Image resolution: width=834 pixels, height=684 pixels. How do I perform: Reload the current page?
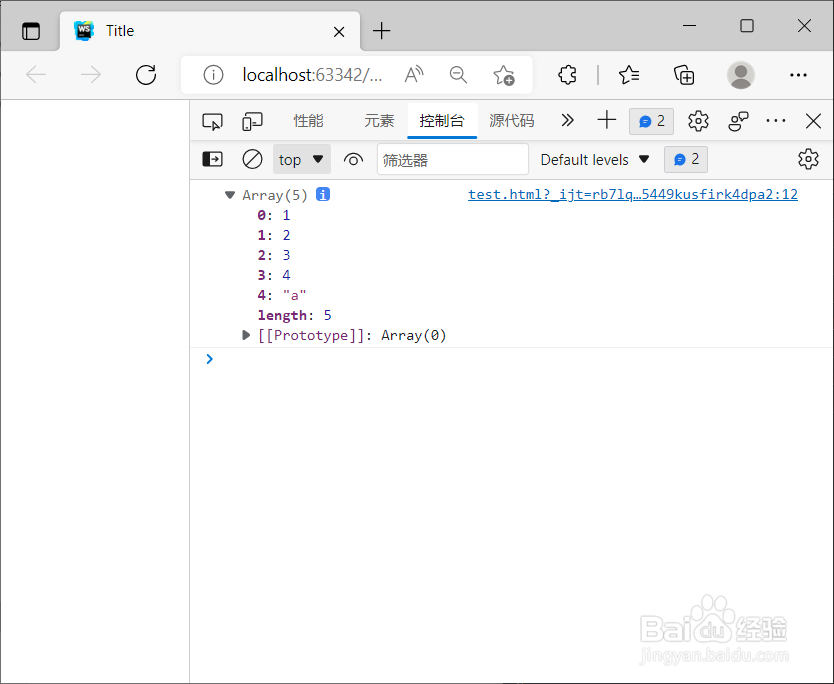(x=146, y=74)
